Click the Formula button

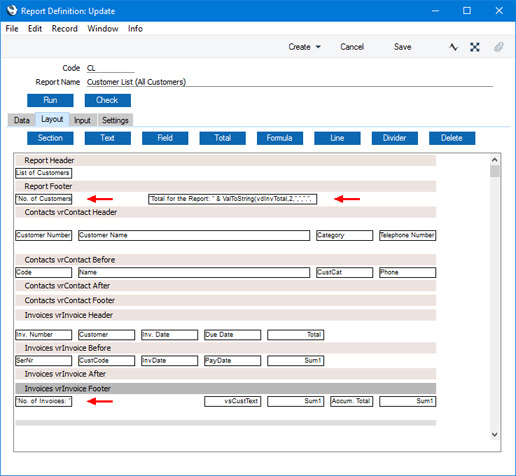click(x=280, y=138)
